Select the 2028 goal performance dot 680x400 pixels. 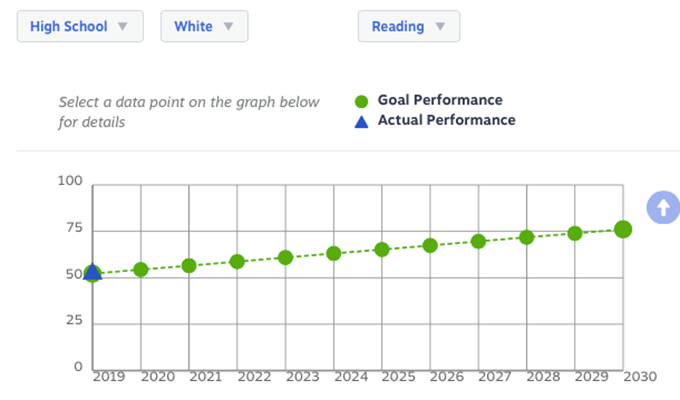[526, 237]
